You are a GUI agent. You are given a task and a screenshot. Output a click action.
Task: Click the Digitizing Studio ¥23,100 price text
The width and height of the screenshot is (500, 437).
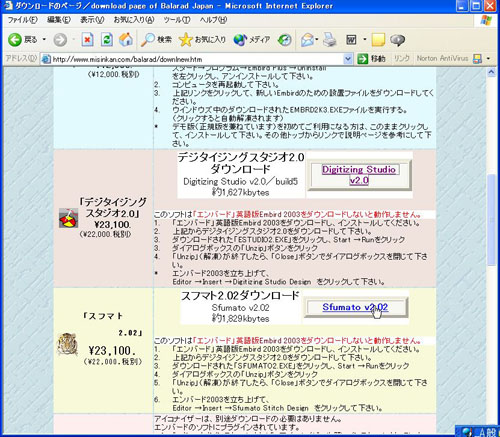[112, 224]
